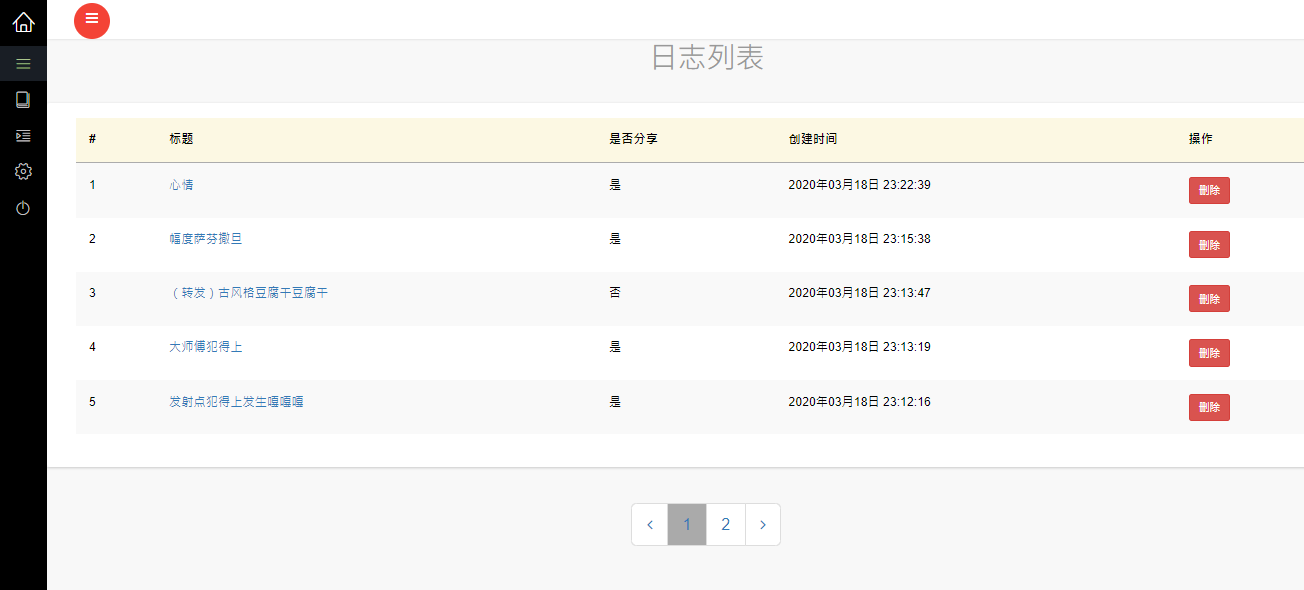Viewport: 1304px width, 590px height.
Task: Delete the 2020年03月18日 23:13:47 log entry
Action: (x=1209, y=299)
